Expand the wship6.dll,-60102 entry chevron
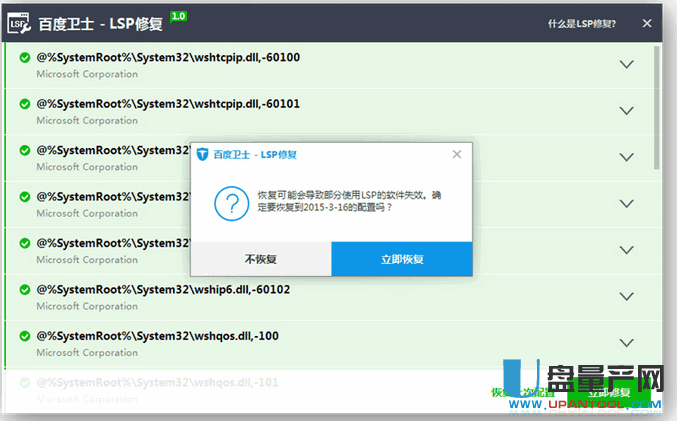 click(x=626, y=297)
